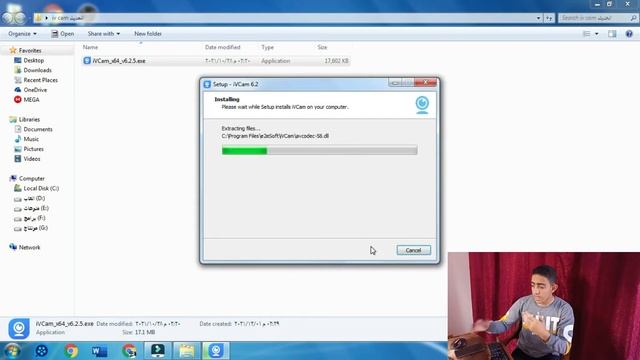Click the webcam overlay video
Viewport: 640px width, 360px height.
544,306
